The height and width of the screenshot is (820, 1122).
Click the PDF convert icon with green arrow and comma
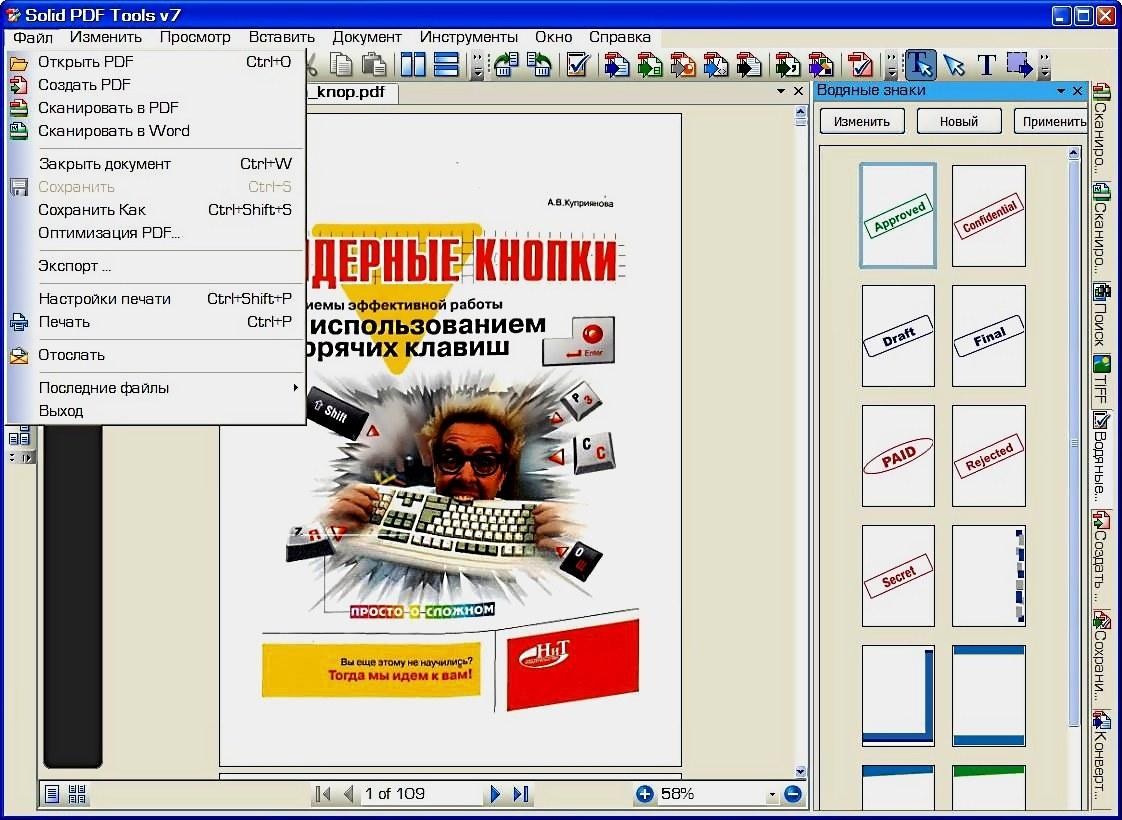(x=788, y=65)
